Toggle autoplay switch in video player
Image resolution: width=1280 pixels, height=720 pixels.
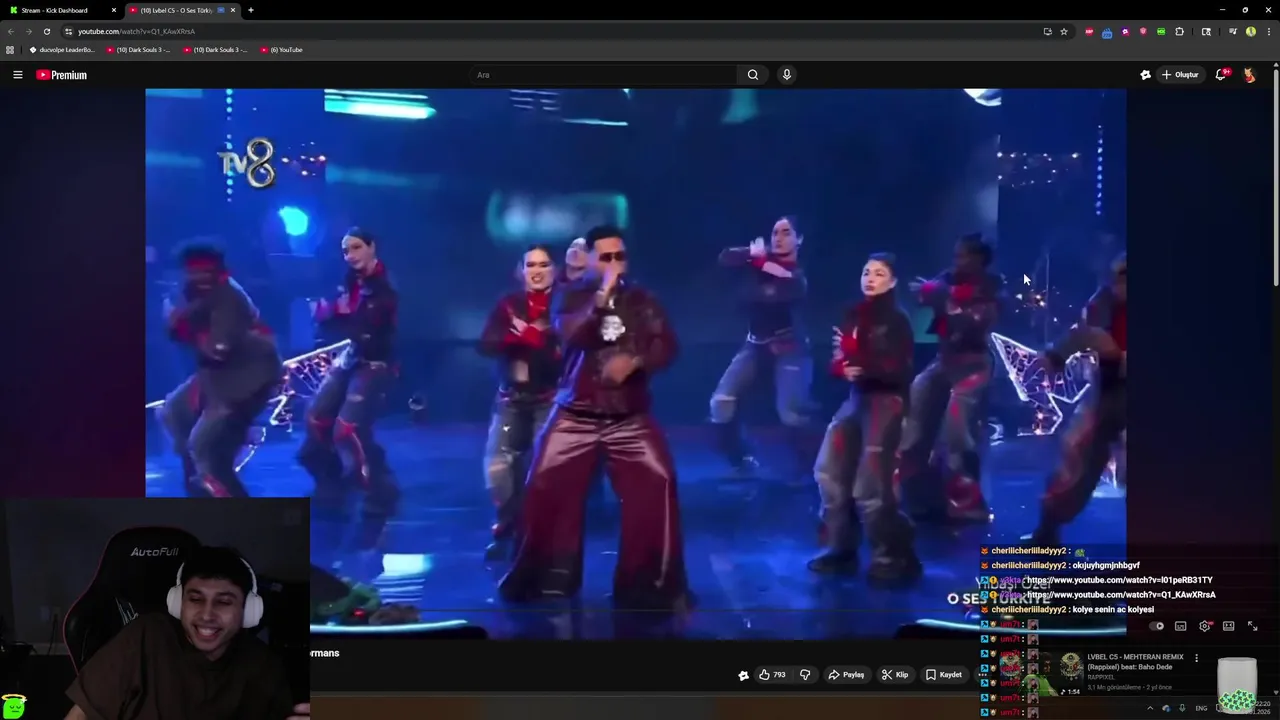(1157, 626)
